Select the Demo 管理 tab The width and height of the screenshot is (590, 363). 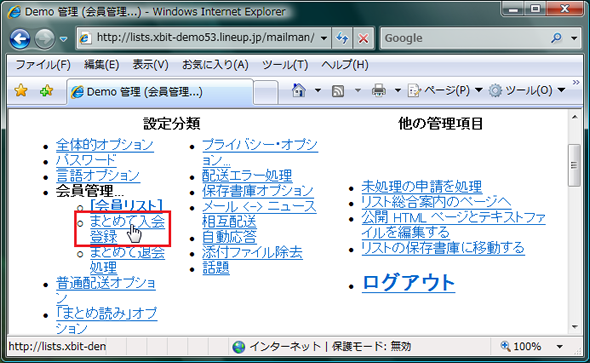coord(160,91)
